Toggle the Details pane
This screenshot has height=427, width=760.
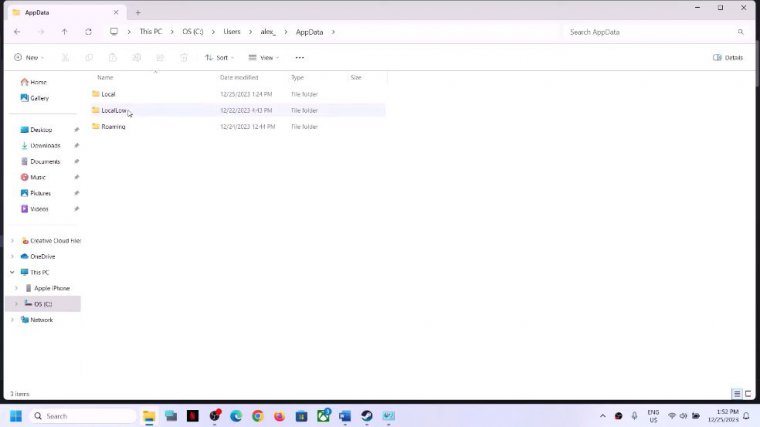tap(728, 58)
